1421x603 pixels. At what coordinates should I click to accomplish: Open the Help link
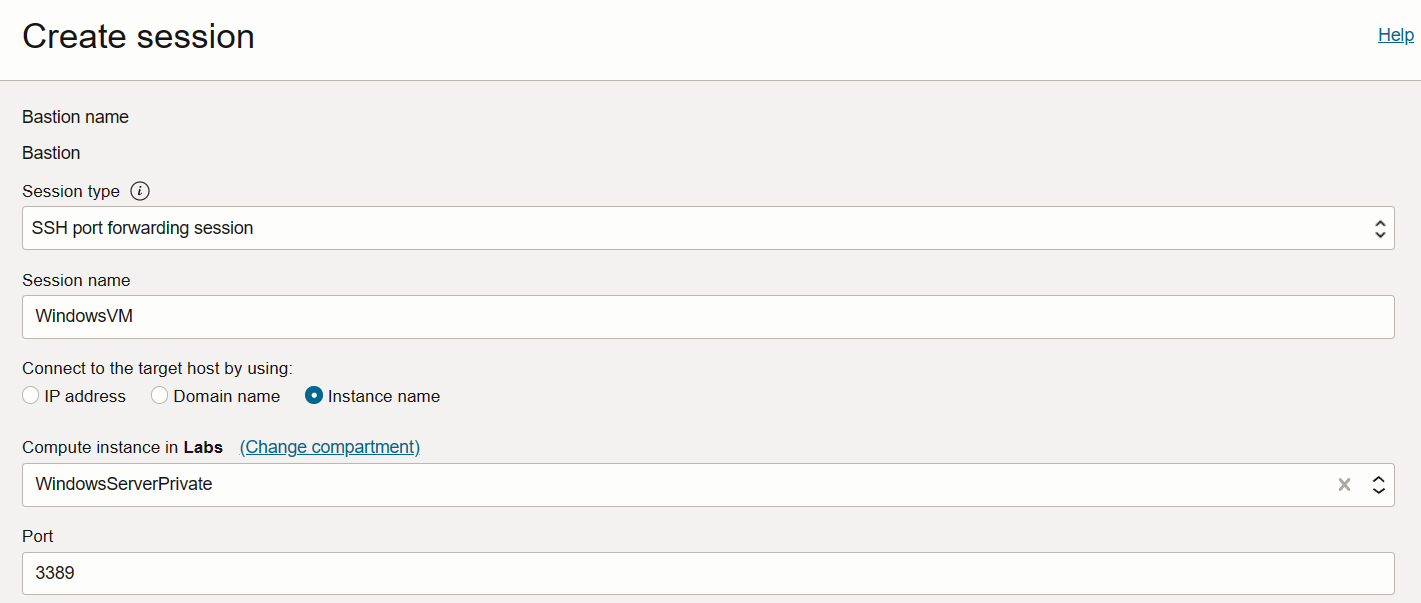coord(1395,34)
